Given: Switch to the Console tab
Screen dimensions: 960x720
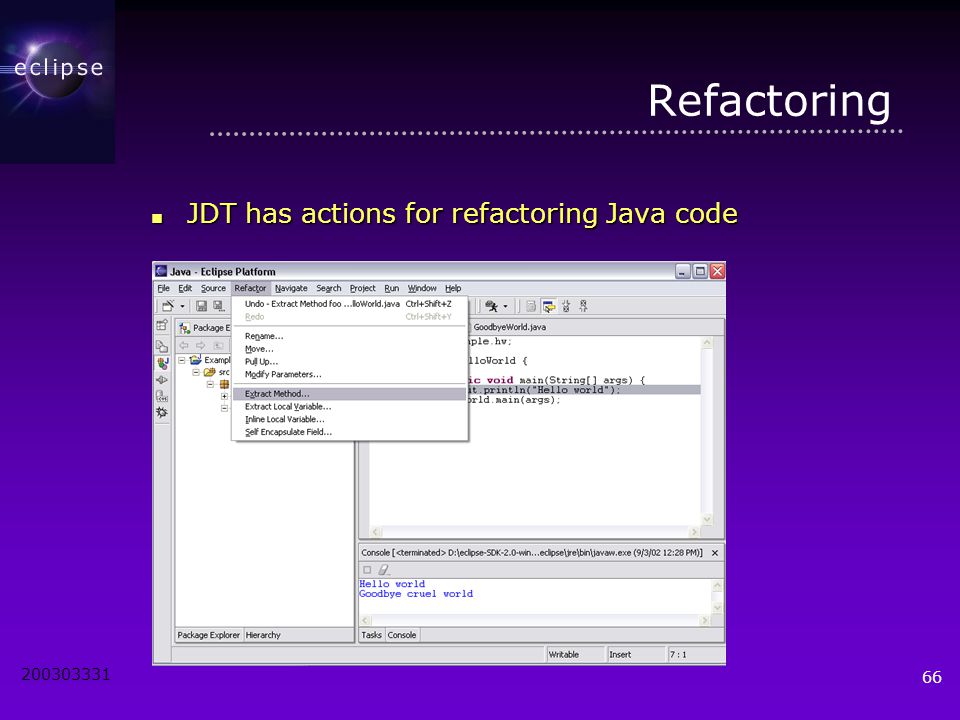Looking at the screenshot, I should pos(402,635).
